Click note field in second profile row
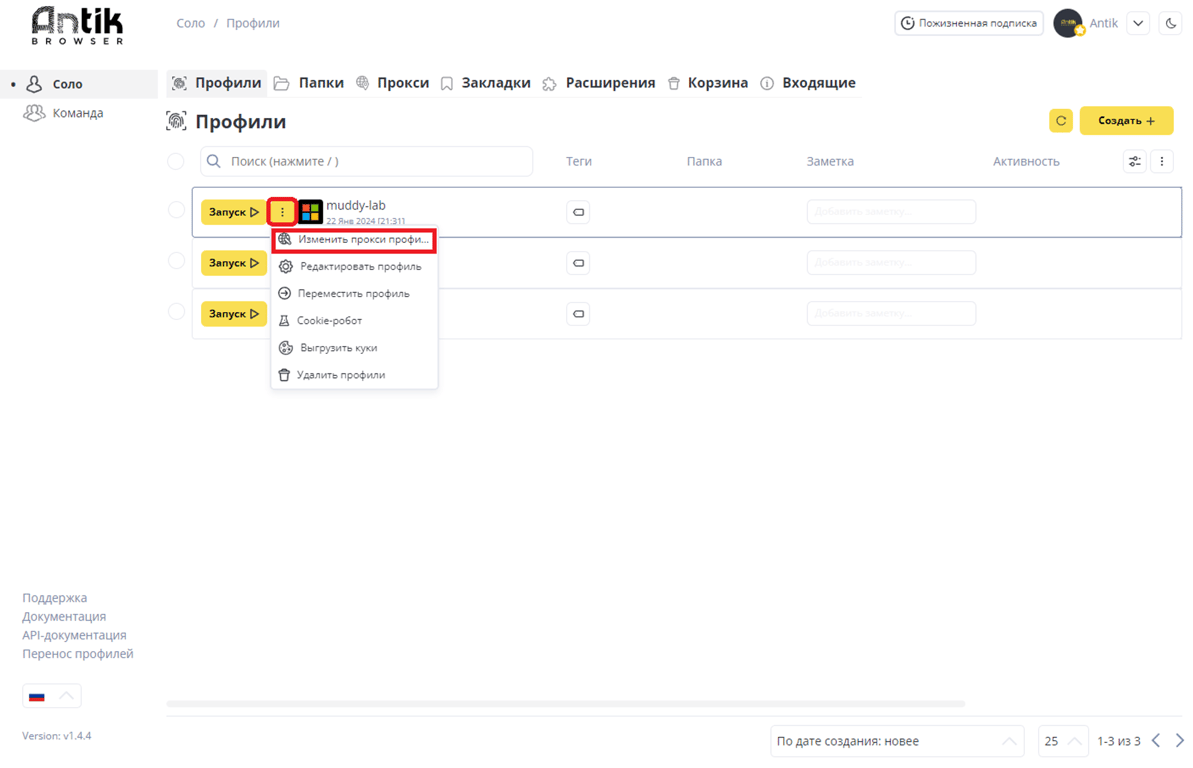This screenshot has width=1193, height=768. tap(891, 263)
